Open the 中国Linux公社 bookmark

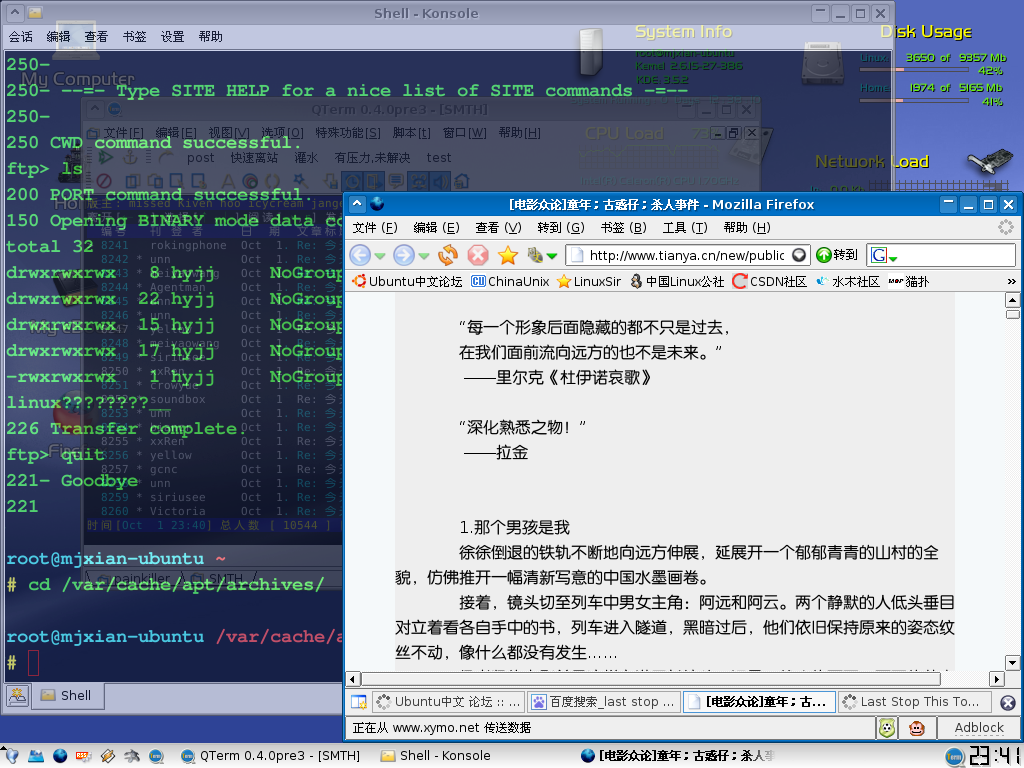point(677,281)
